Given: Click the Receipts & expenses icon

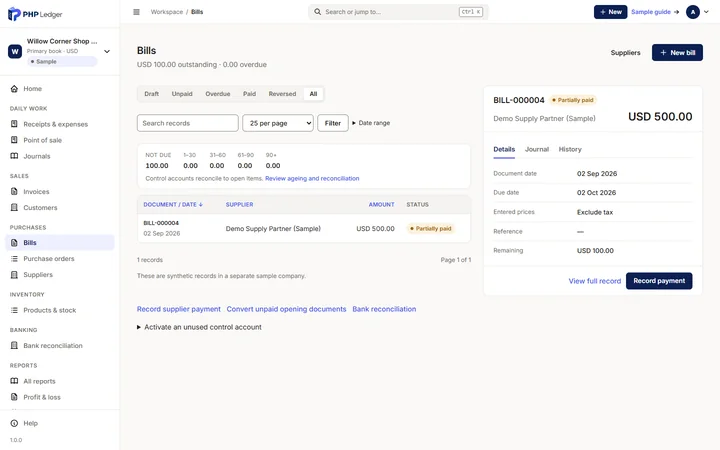Looking at the screenshot, I should (x=14, y=124).
